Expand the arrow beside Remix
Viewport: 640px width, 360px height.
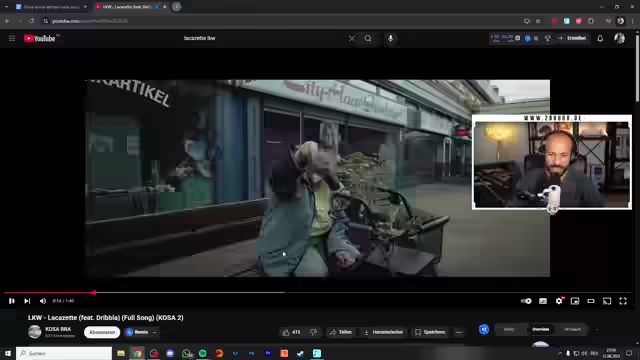(x=155, y=332)
